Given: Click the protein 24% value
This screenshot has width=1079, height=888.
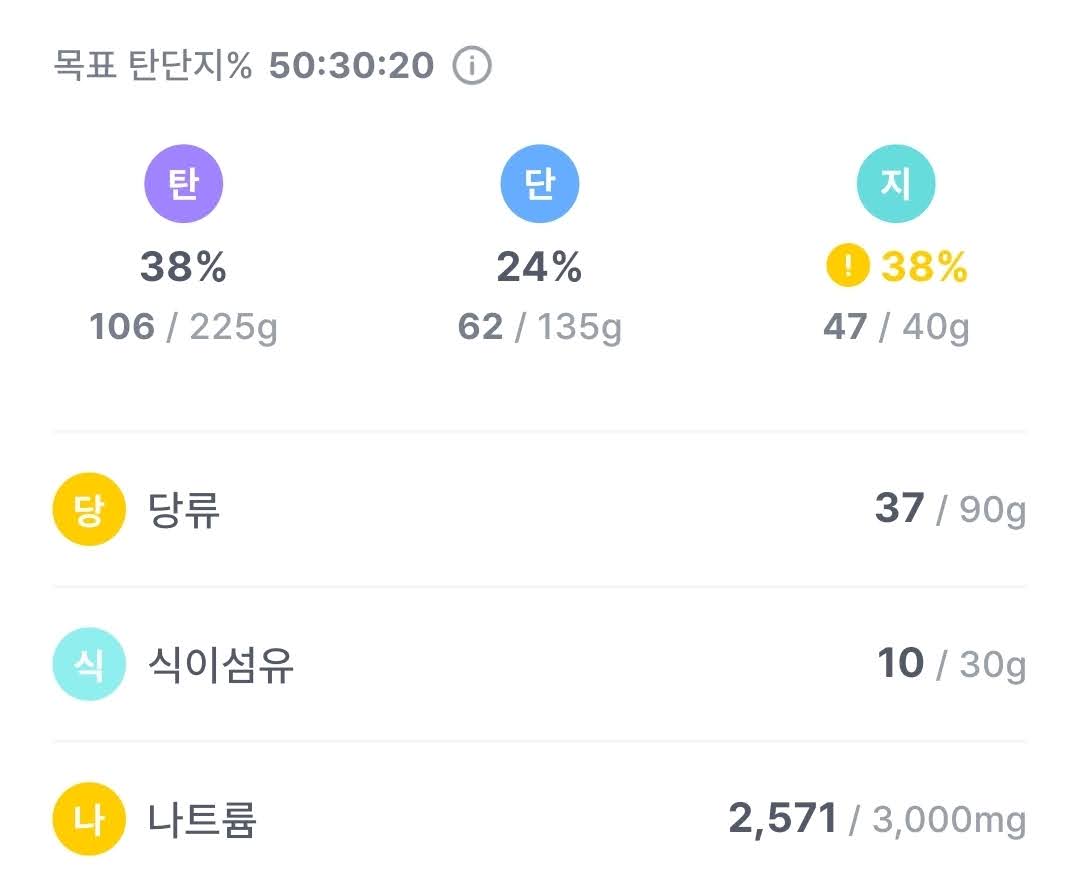Looking at the screenshot, I should pos(540,266).
